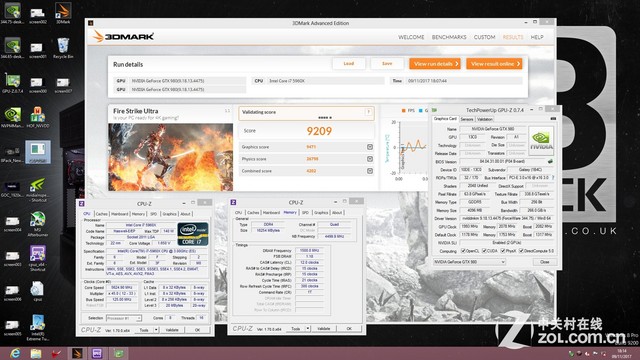Open Graphics tab in CPU-Z Memory window
The image size is (640, 360).
pos(321,213)
